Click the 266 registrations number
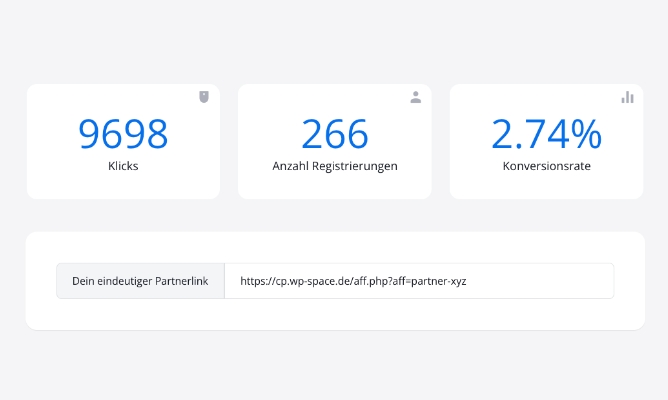668x400 pixels. point(334,135)
